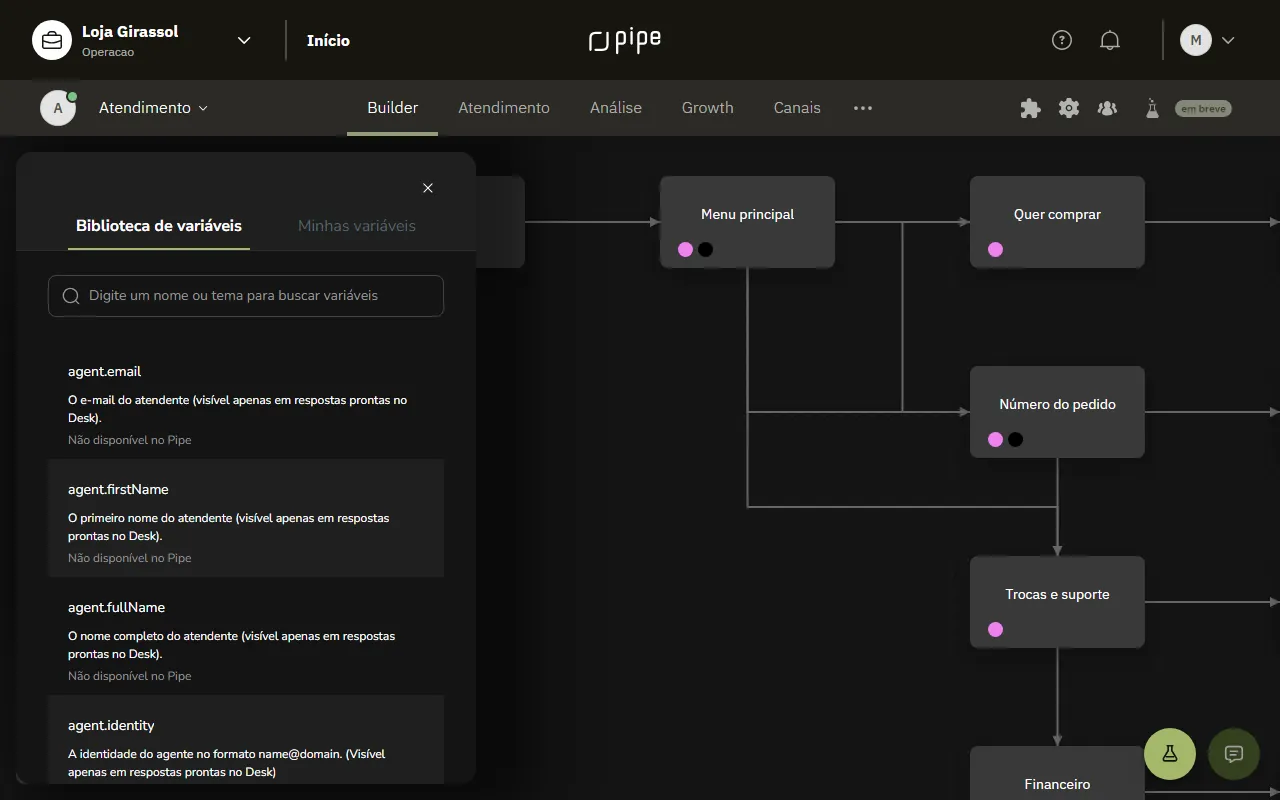Open settings gear icon
Viewport: 1280px width, 800px height.
coord(1069,108)
